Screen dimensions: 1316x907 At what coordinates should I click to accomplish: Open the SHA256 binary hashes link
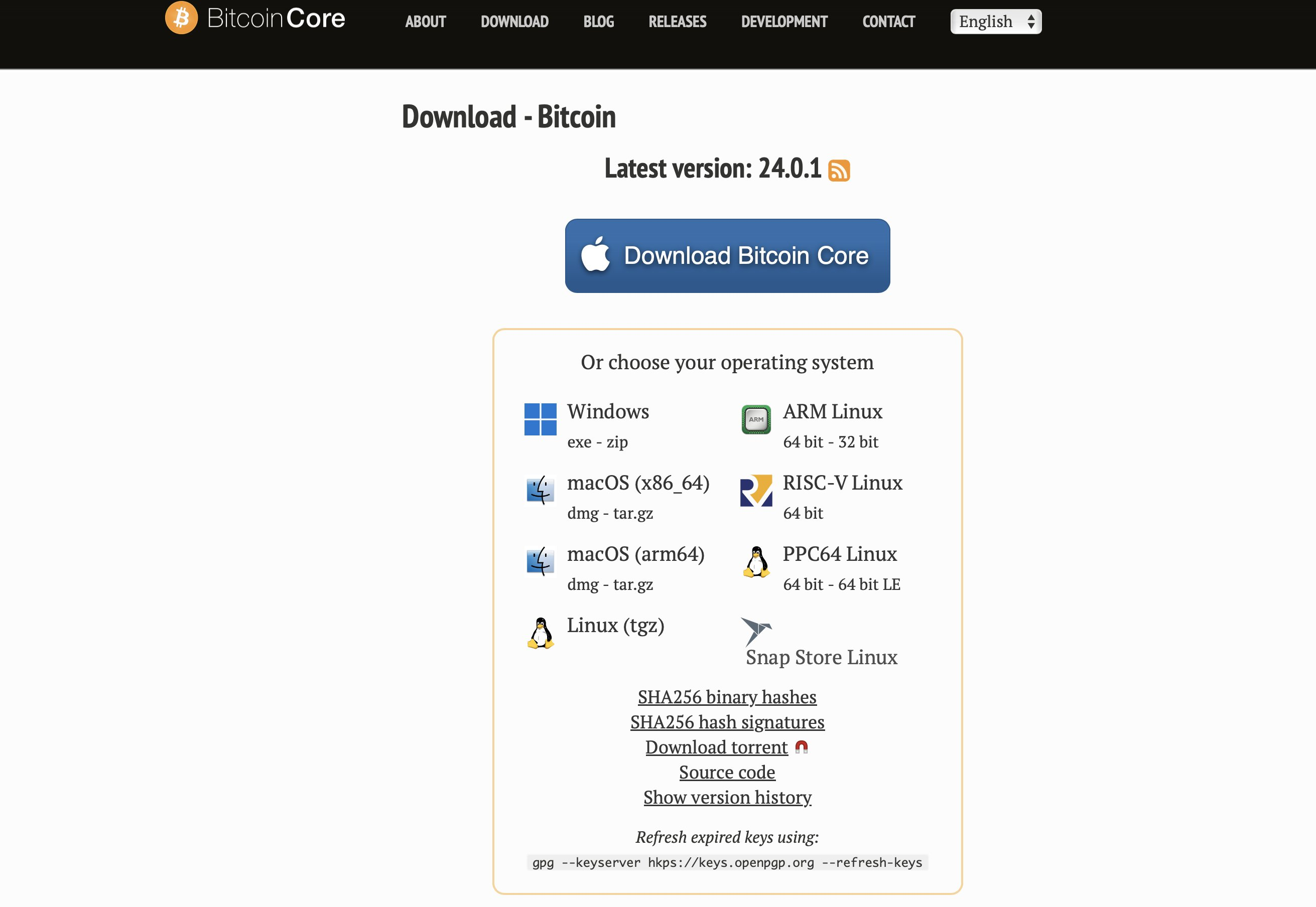point(727,697)
